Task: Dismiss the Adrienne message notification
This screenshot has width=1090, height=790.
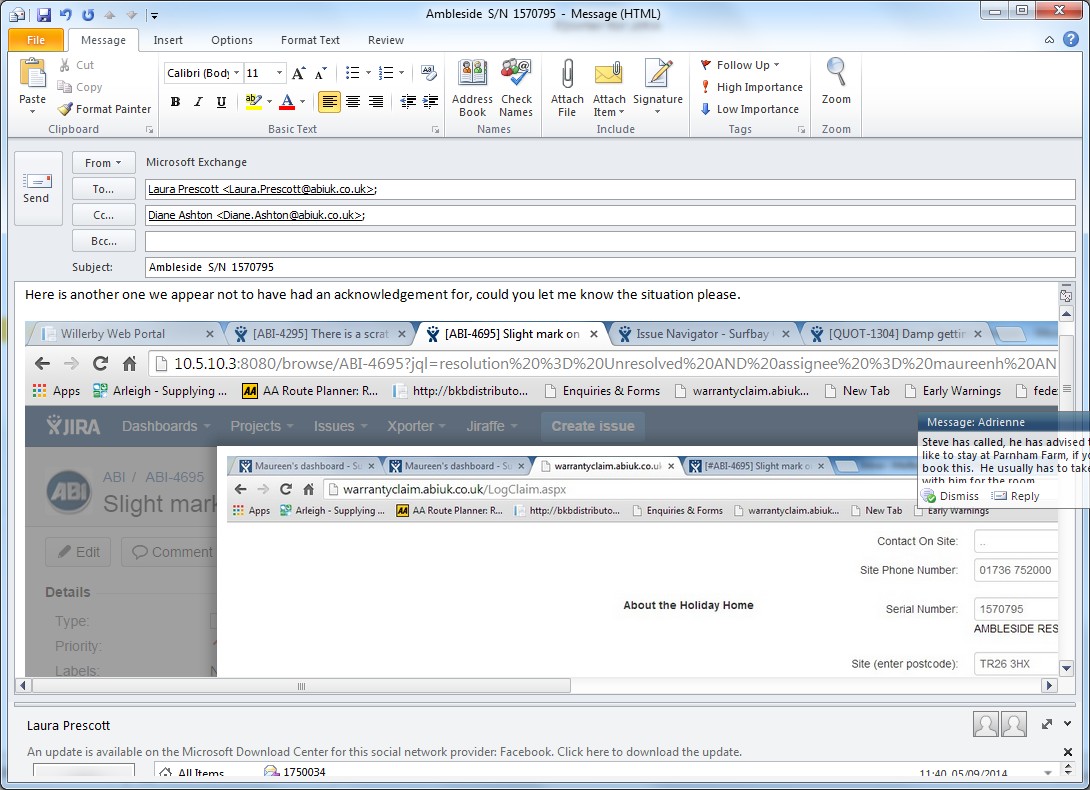Action: 950,496
